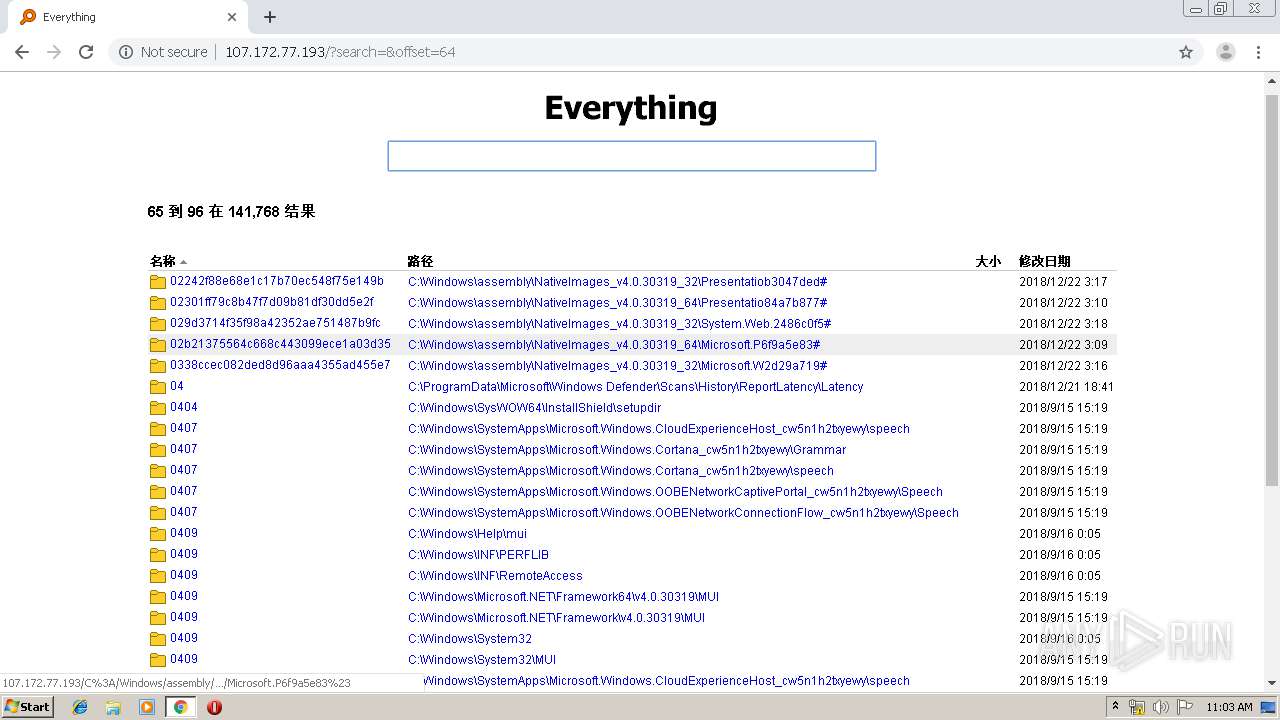Show hidden tray icons arrow
This screenshot has width=1280, height=720.
[1115, 707]
